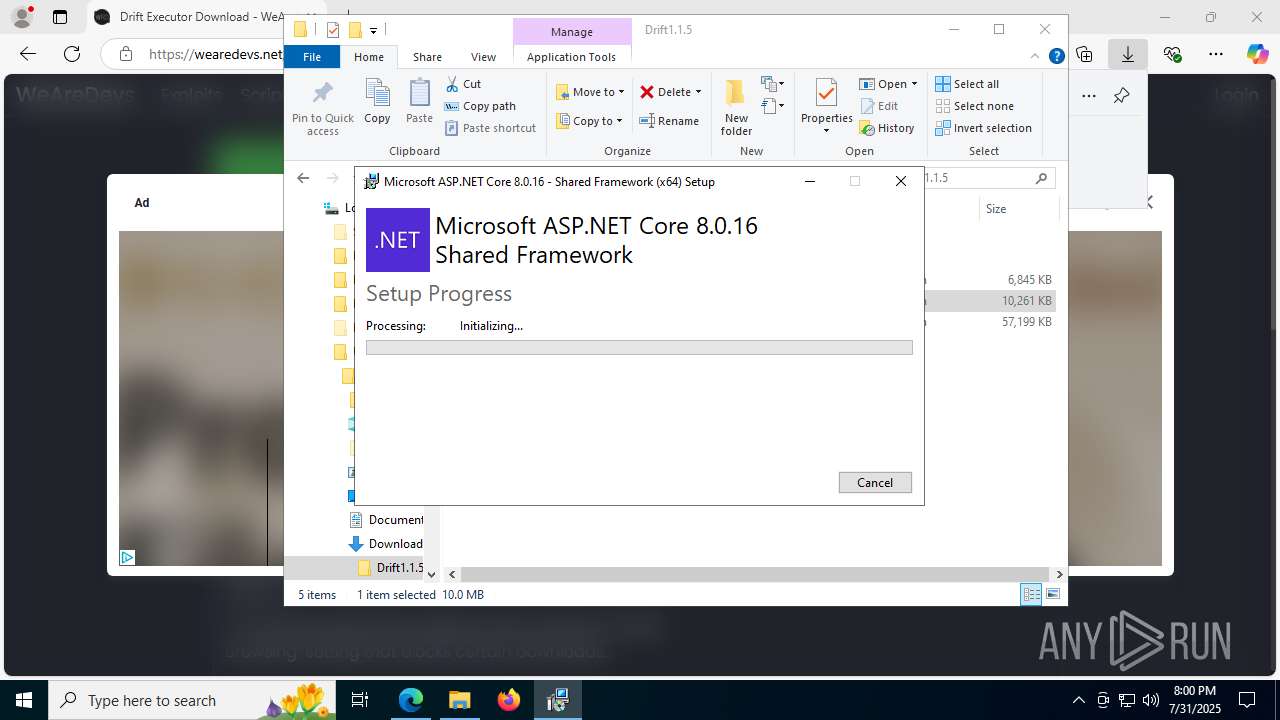This screenshot has width=1280, height=720.
Task: Click the horizontal scrollbar right arrow
Action: [1059, 575]
